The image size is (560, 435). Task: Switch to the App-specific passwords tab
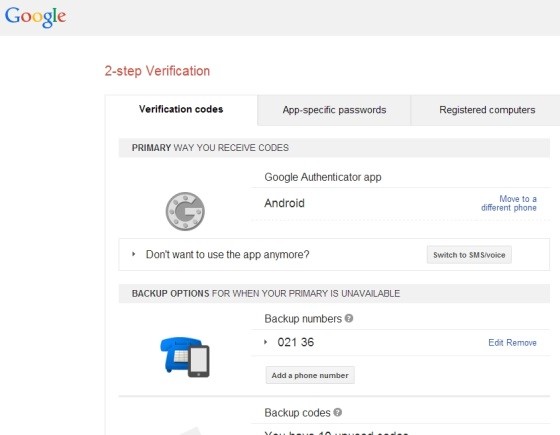[334, 110]
